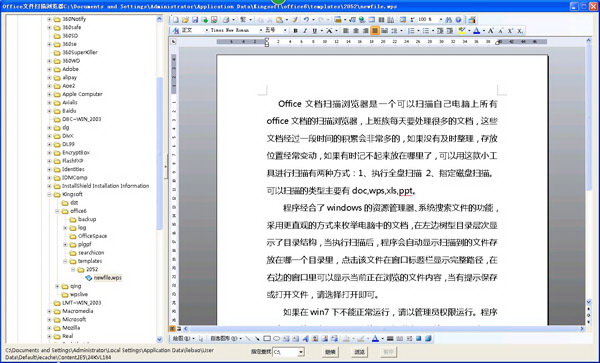The width and height of the screenshot is (600, 363).
Task: Click the search button beside drive dropdown
Action: coord(330,352)
